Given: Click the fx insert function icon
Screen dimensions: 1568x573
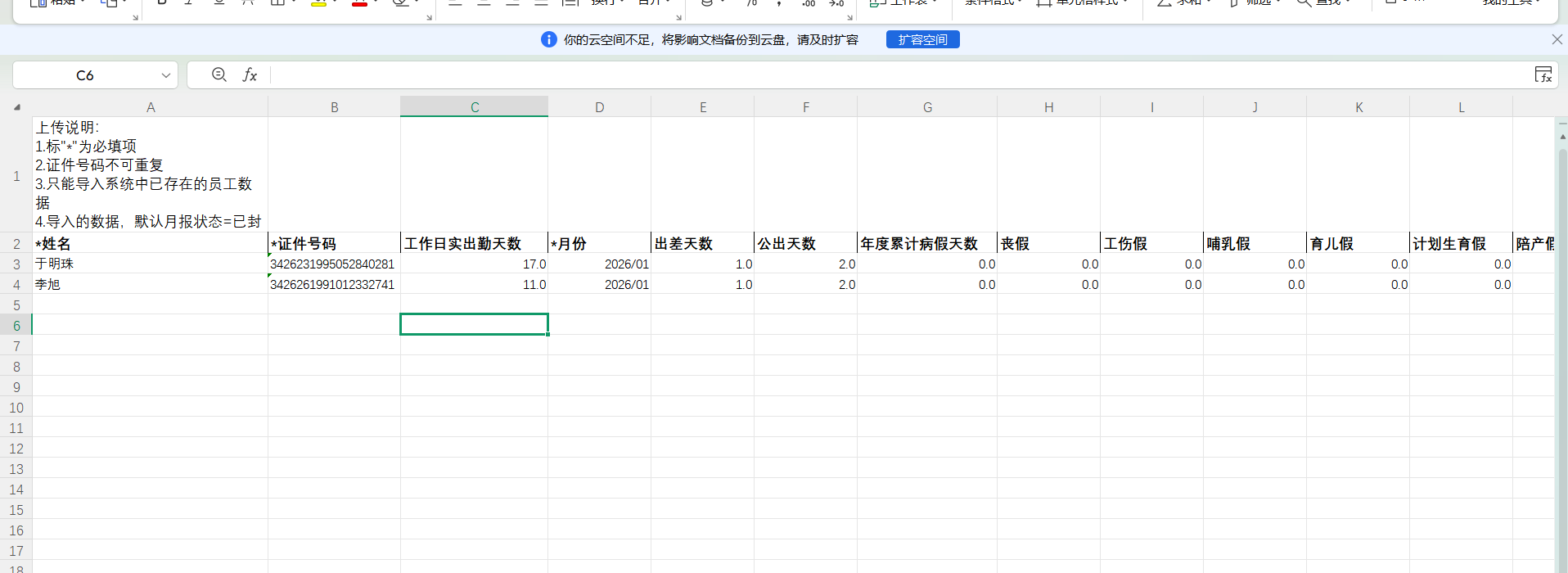Looking at the screenshot, I should point(250,75).
